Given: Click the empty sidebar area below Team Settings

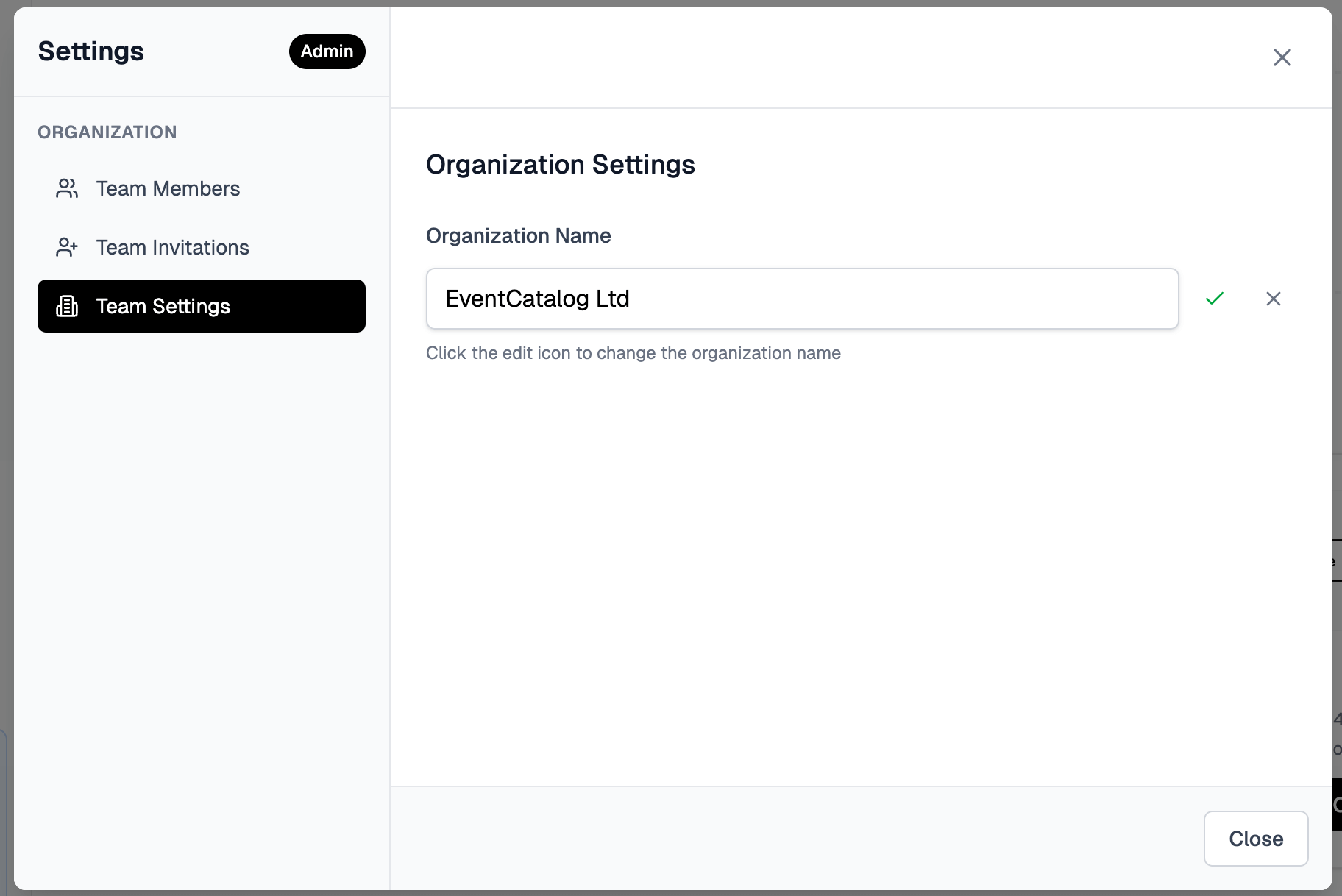Looking at the screenshot, I should pos(201,552).
